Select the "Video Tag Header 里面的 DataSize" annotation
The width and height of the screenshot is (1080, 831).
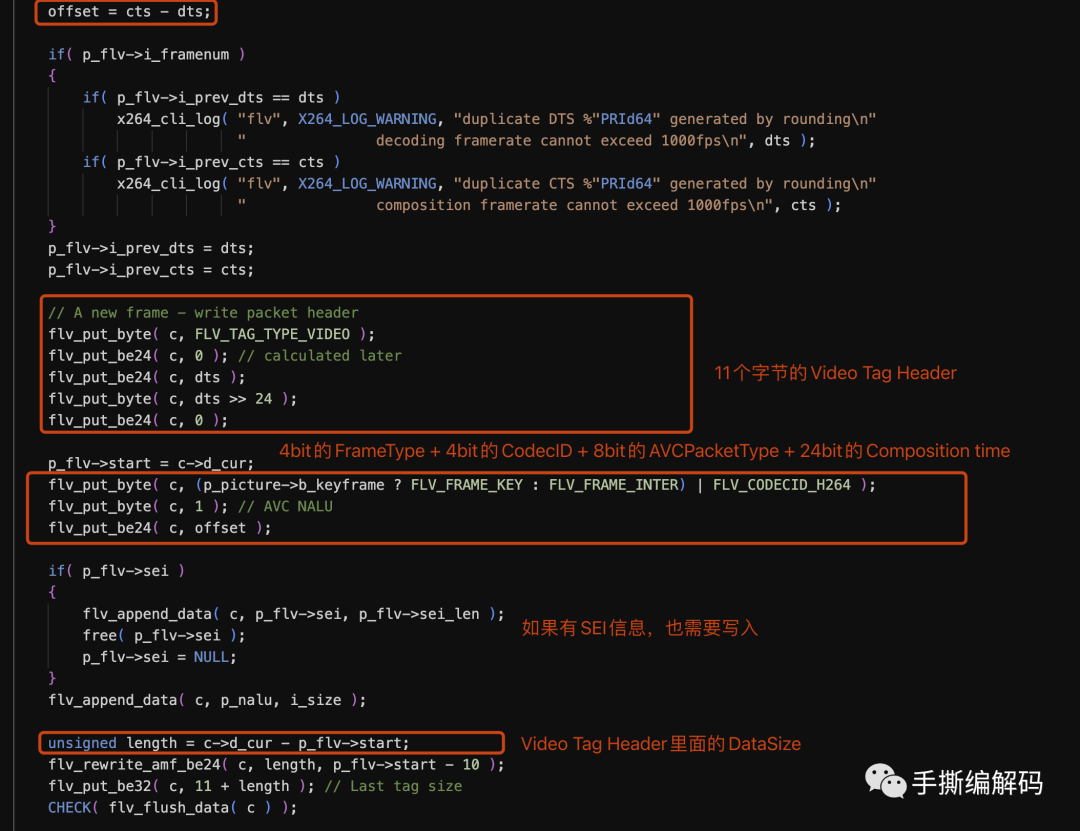coord(660,743)
